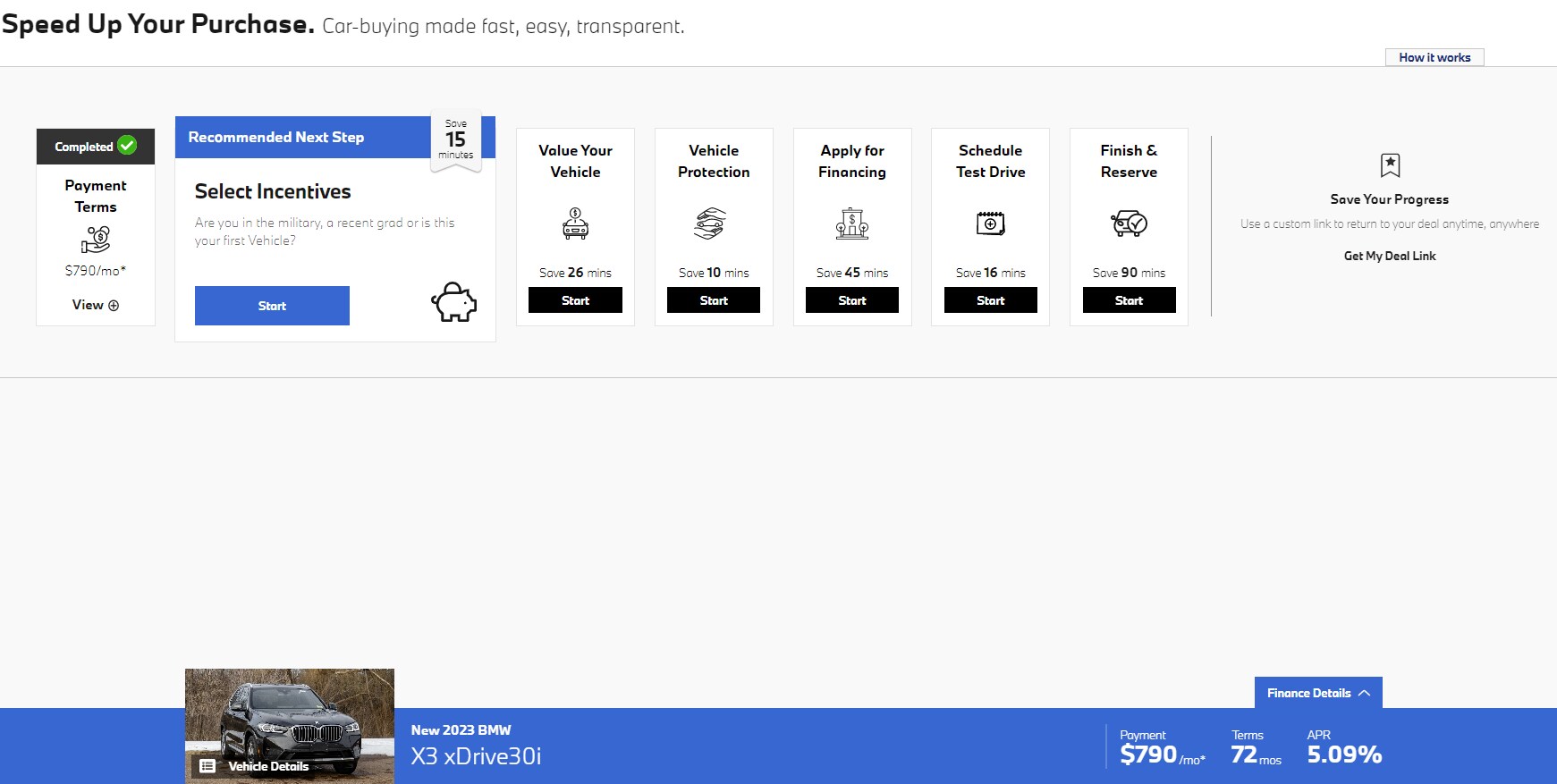Image resolution: width=1557 pixels, height=784 pixels.
Task: Click the Payment Terms hand-coin icon
Action: point(96,239)
